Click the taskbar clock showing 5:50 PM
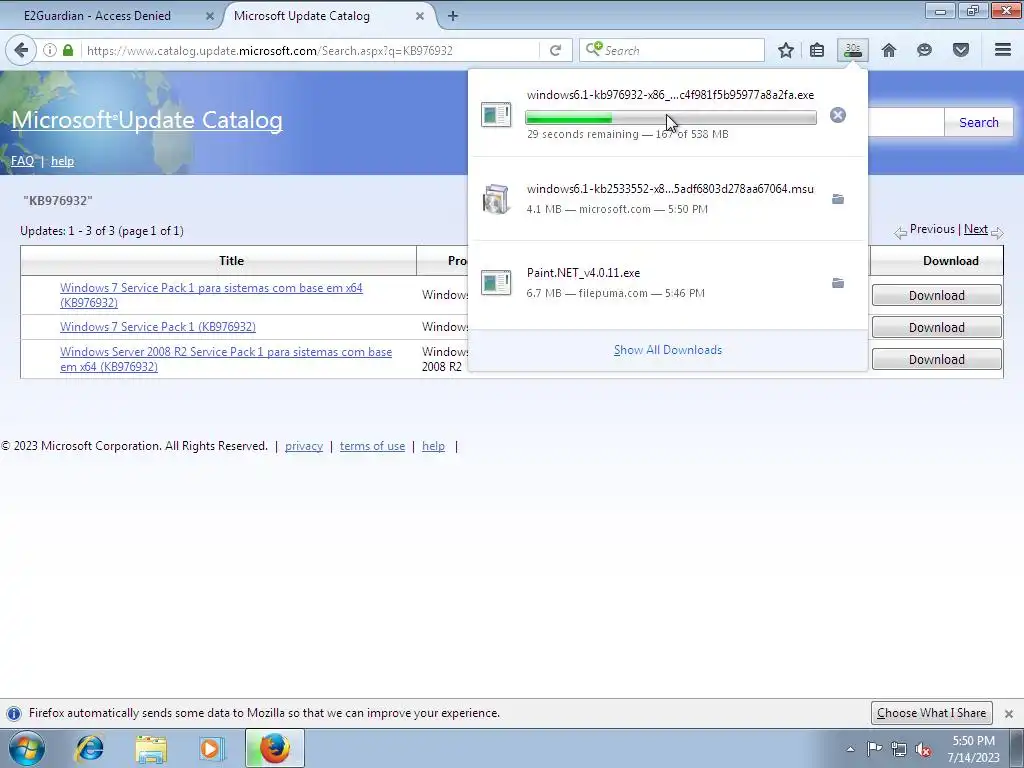 (x=974, y=749)
